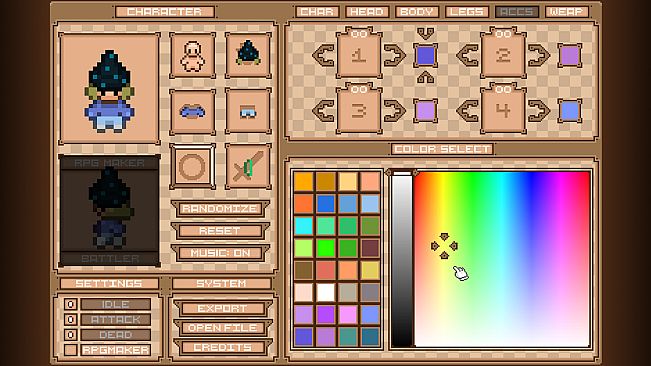Choose orange swatch in top palette row
This screenshot has height=366, width=651.
coord(303,182)
